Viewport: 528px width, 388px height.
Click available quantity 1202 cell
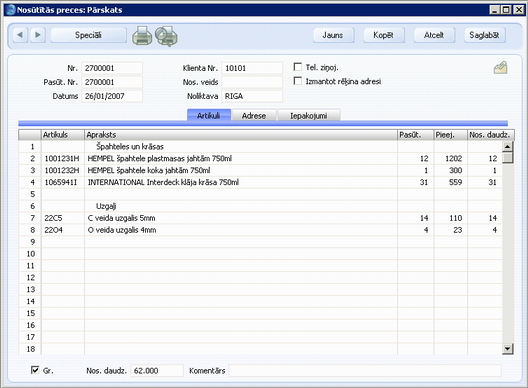pos(450,158)
